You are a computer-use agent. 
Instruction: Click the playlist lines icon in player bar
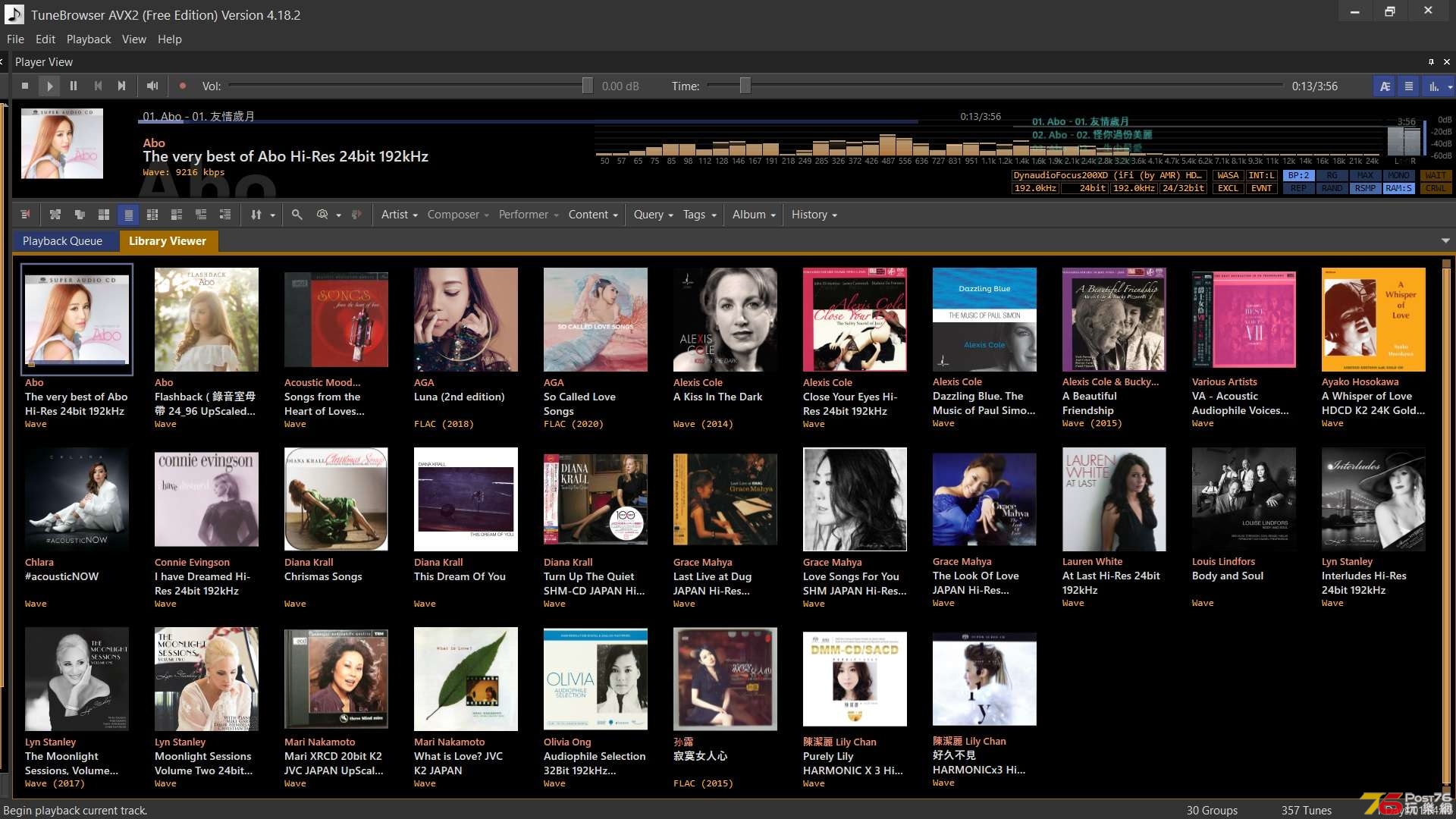(x=1409, y=86)
